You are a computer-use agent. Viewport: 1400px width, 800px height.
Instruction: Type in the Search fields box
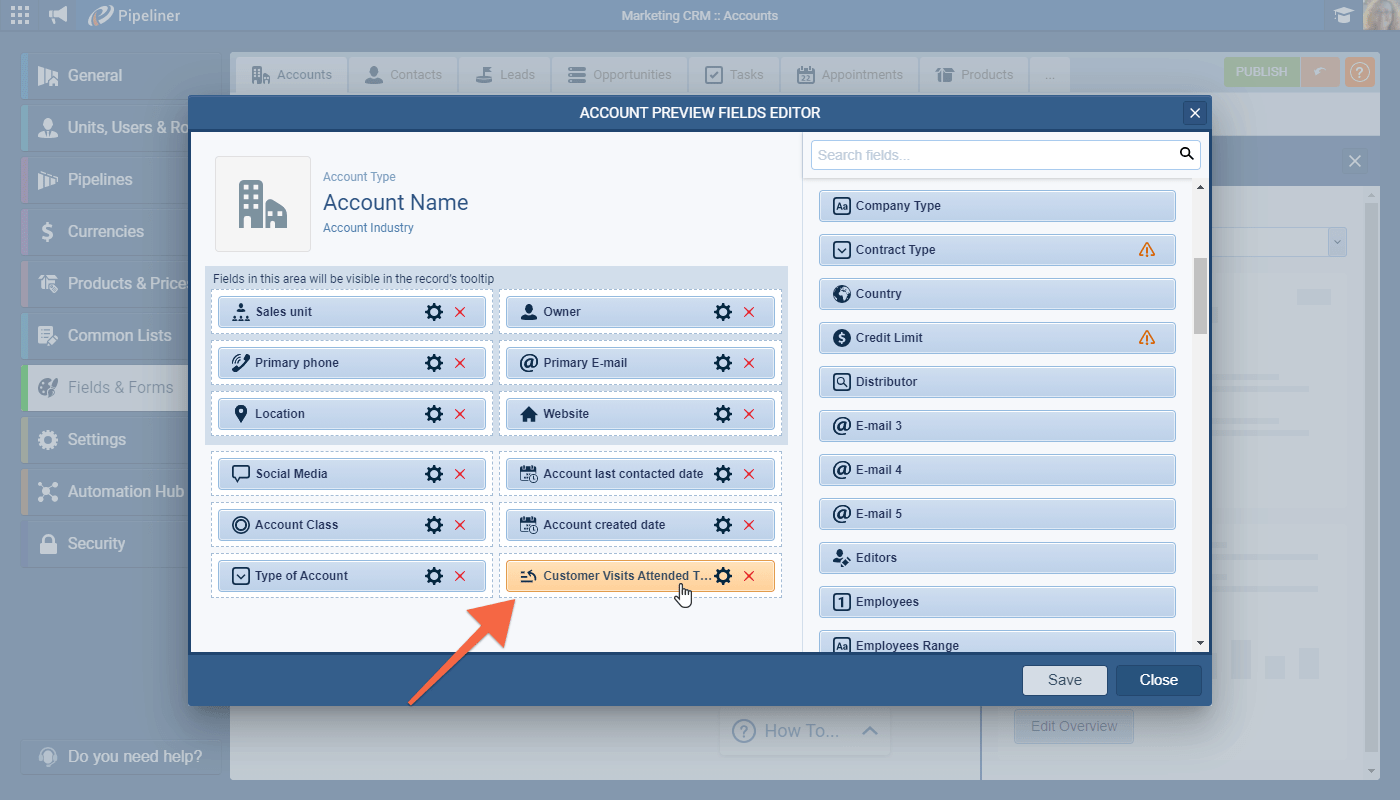pos(990,155)
